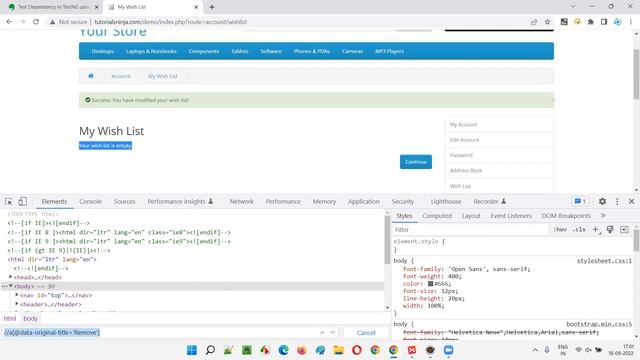Open the Network tab

point(241,202)
